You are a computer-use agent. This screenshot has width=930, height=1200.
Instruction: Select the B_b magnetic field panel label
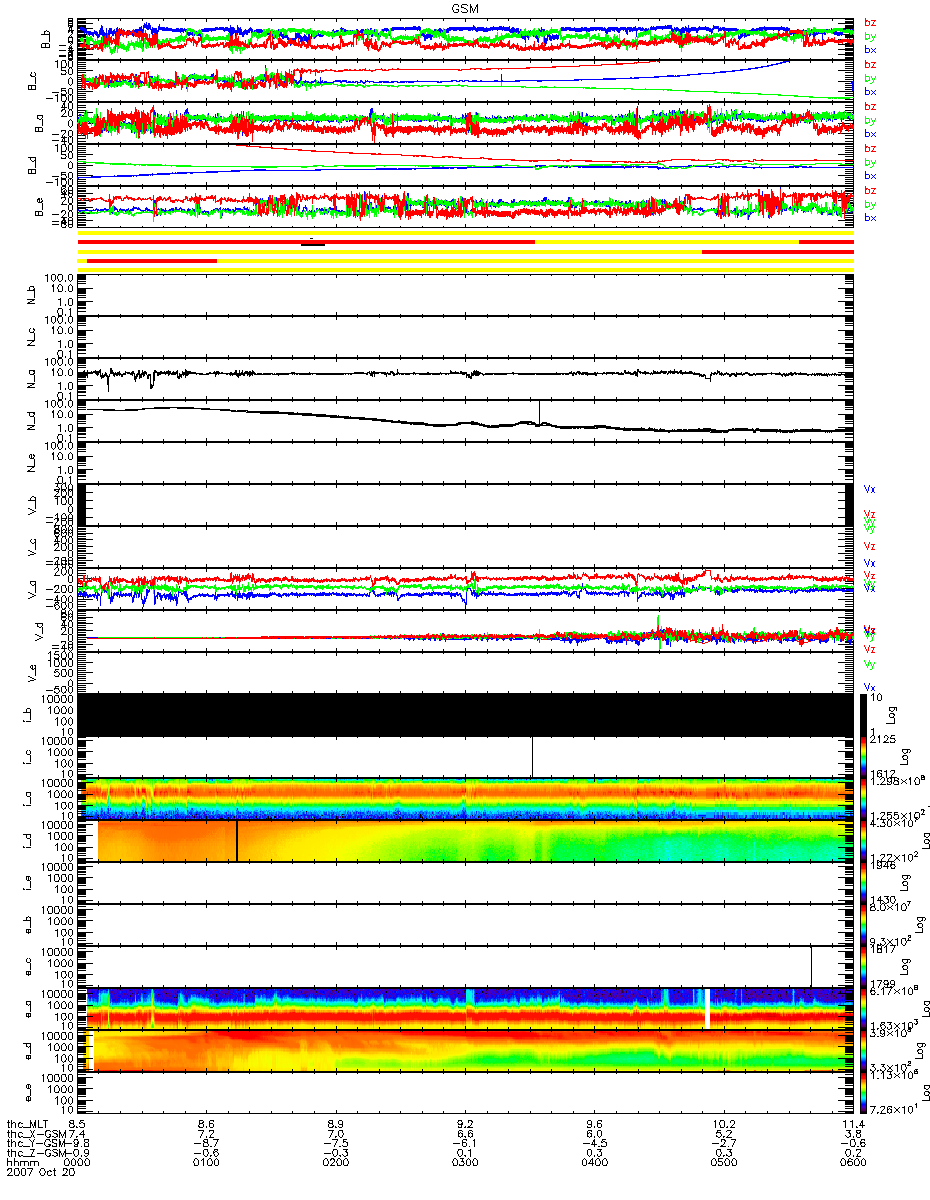coord(46,39)
